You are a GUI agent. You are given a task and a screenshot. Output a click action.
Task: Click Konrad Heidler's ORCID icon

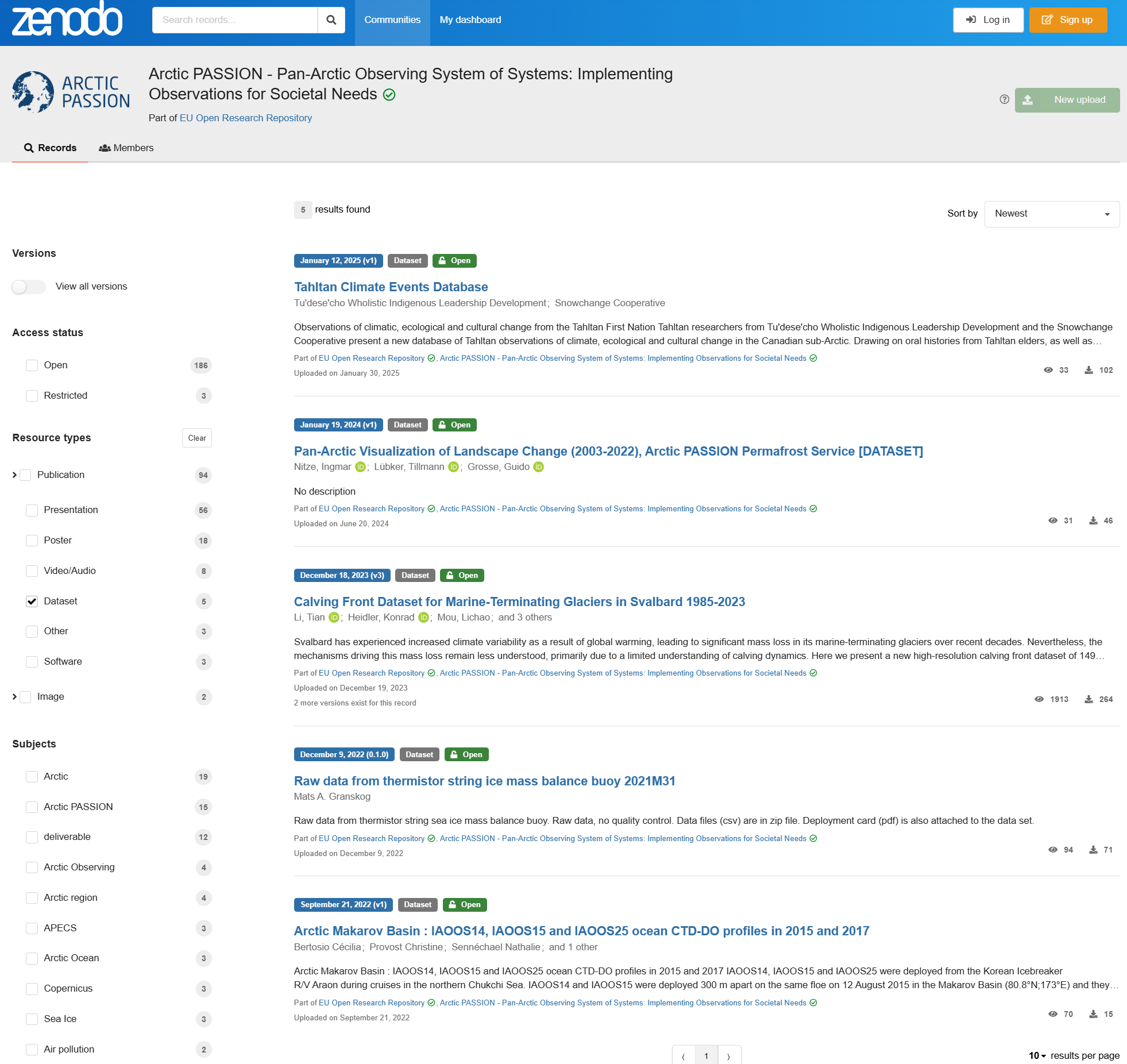[423, 618]
